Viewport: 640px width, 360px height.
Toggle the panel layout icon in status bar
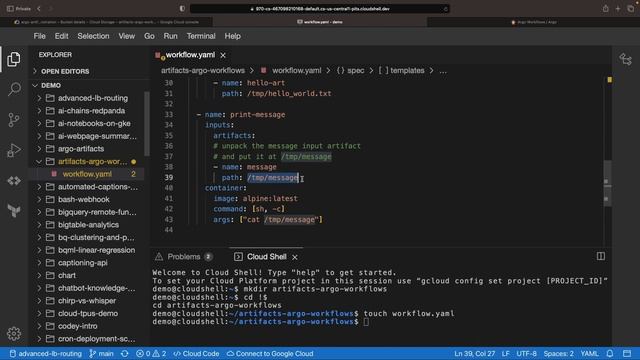point(627,354)
